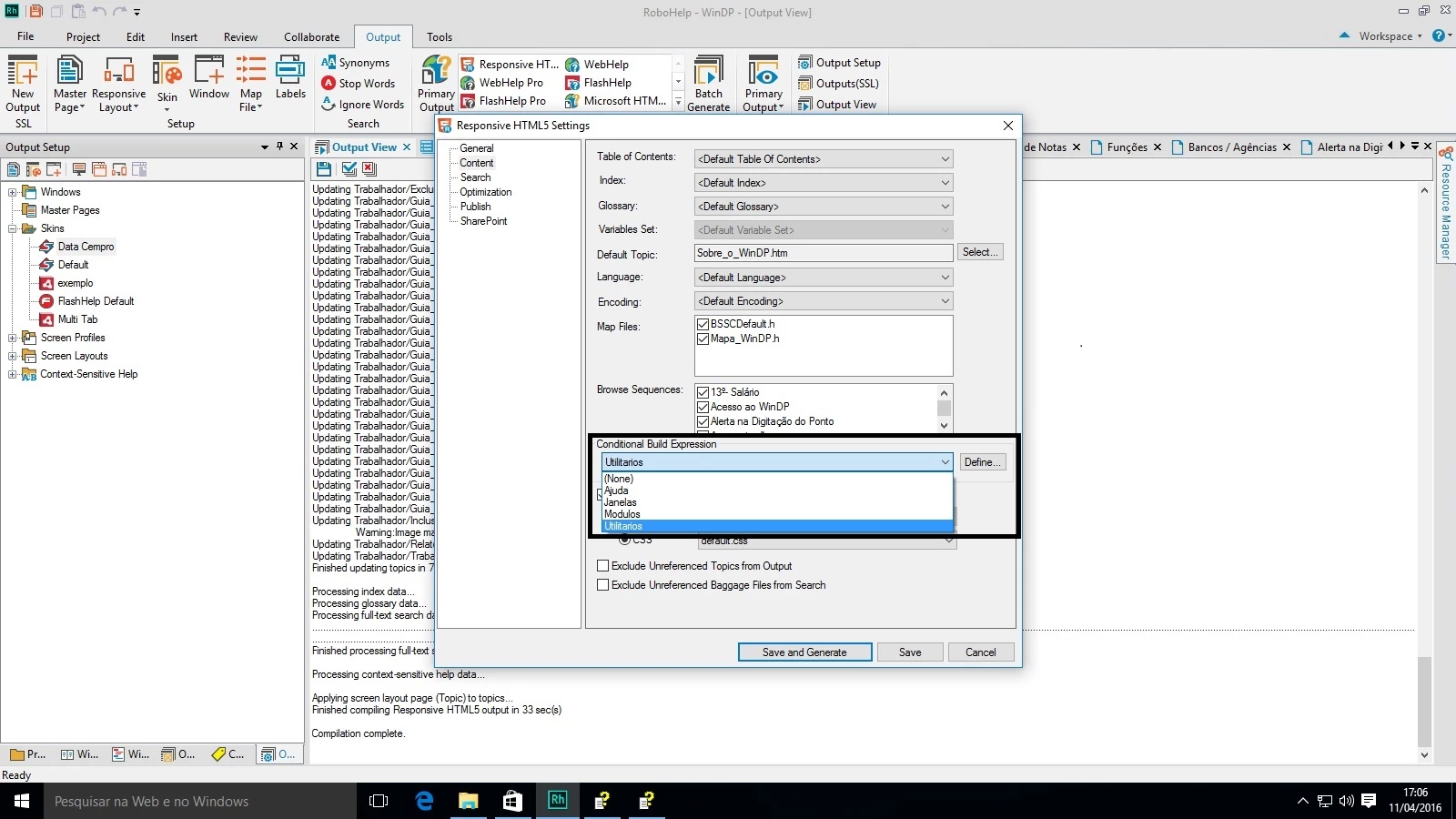Image resolution: width=1456 pixels, height=819 pixels.
Task: Click the Primary Output icon beside Search group
Action: point(436,84)
